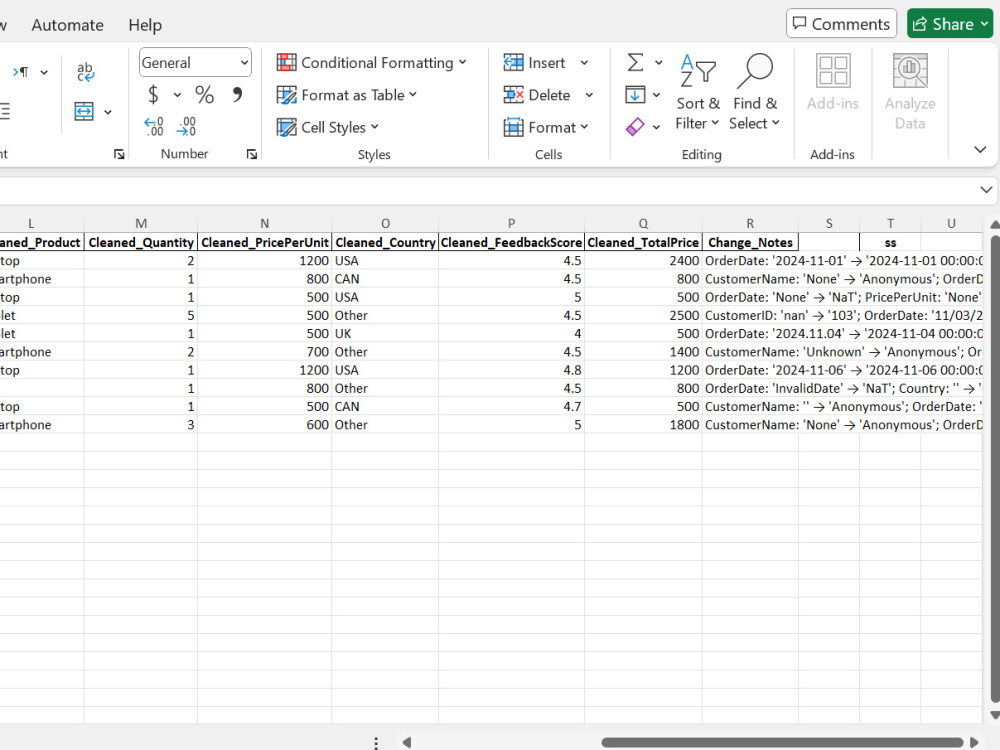
Task: Select the 1800 total price cell
Action: (643, 425)
